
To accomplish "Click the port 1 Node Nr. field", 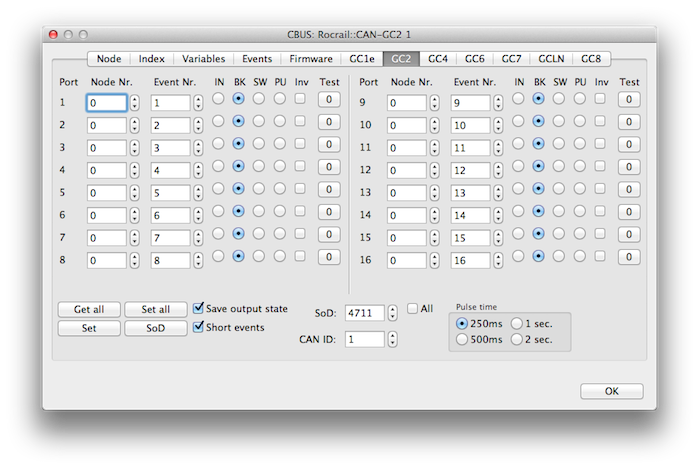I will click(x=106, y=103).
